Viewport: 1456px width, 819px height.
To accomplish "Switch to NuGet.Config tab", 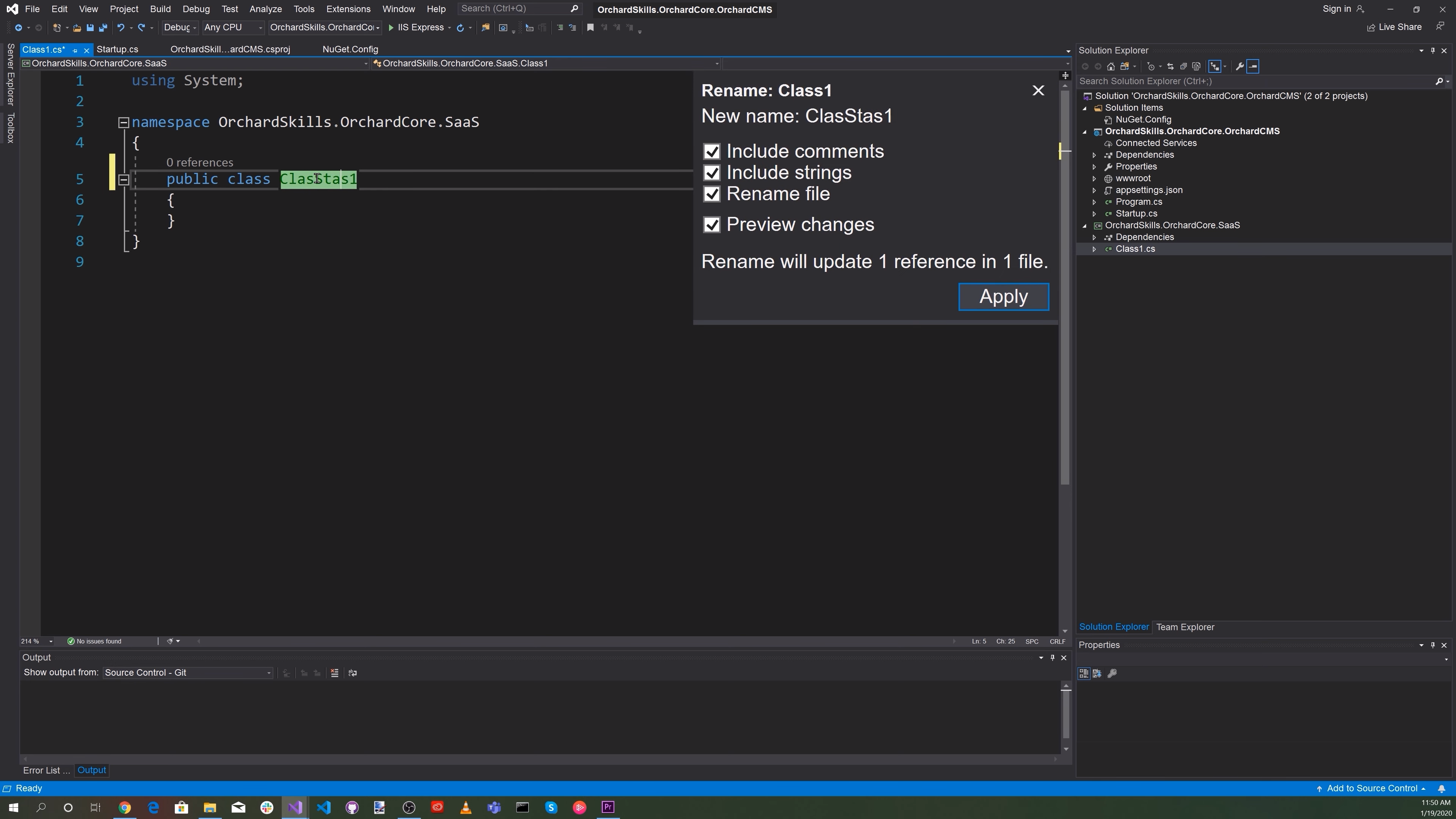I will coord(350,50).
